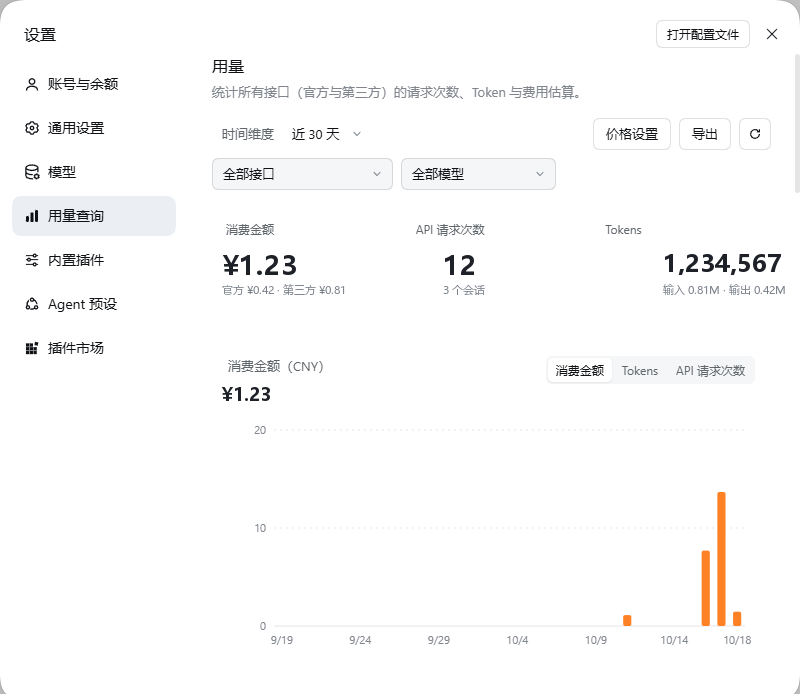The image size is (800, 694).
Task: Switch to 模型 settings page
Action: click(94, 172)
